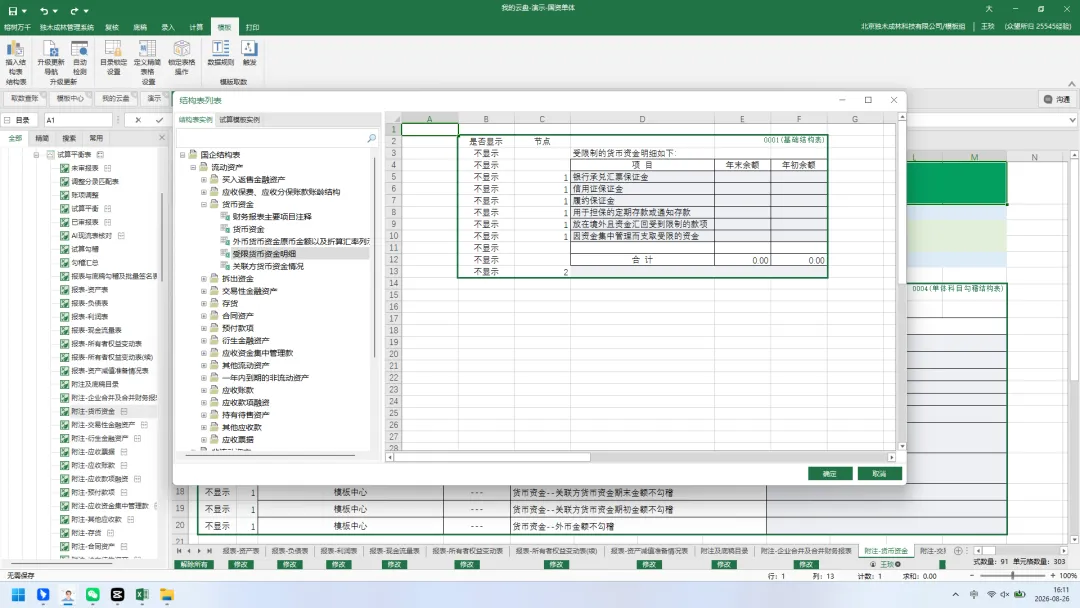Open 升级更新导航 in the ribbon

point(50,57)
